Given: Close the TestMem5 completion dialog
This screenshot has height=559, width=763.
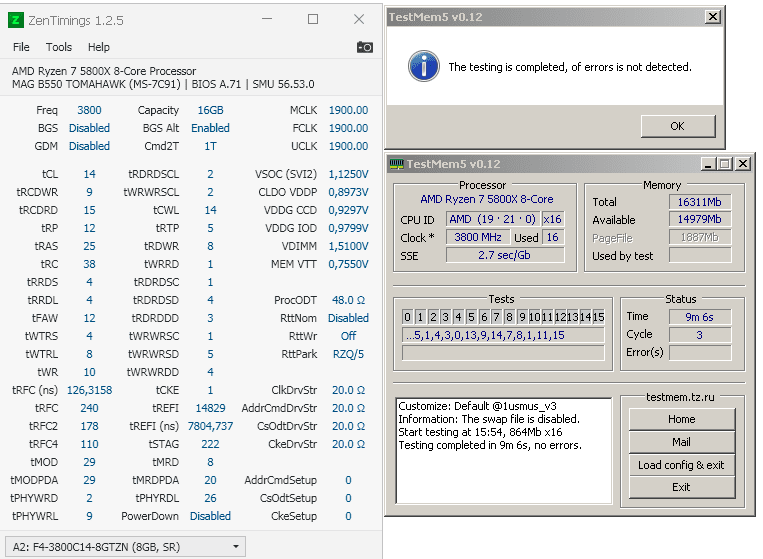Looking at the screenshot, I should [713, 17].
